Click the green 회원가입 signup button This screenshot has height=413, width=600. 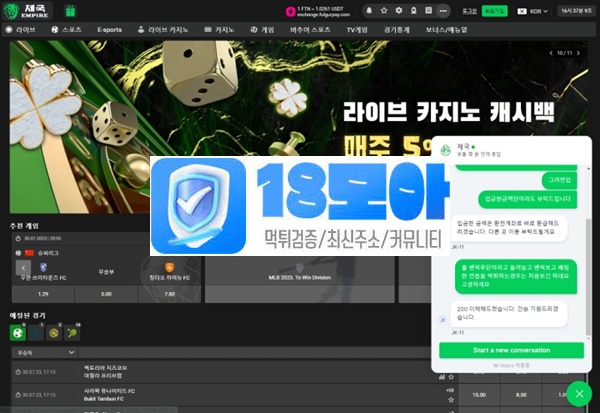pyautogui.click(x=494, y=11)
